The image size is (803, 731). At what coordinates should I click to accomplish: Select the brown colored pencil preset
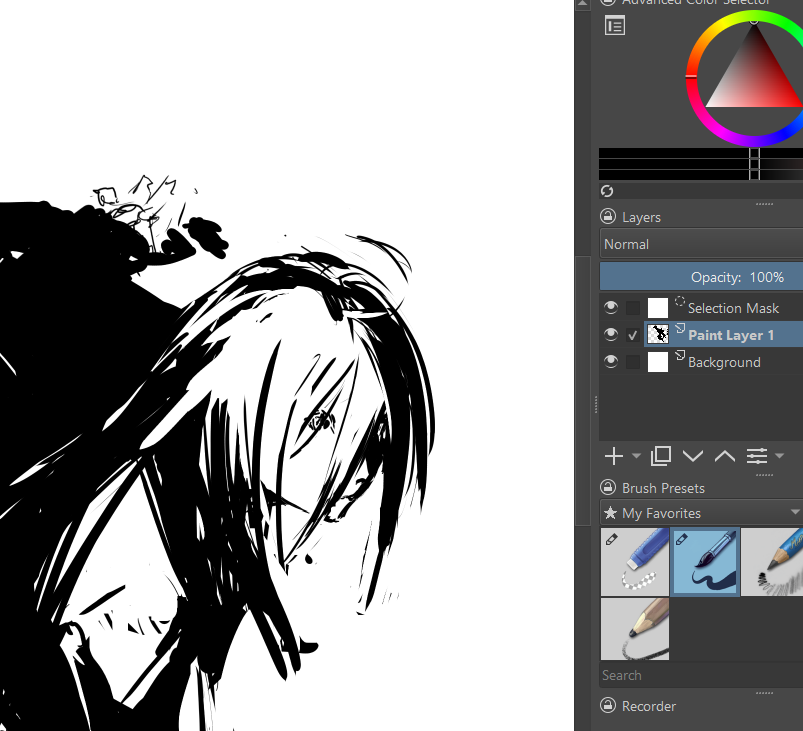point(635,629)
